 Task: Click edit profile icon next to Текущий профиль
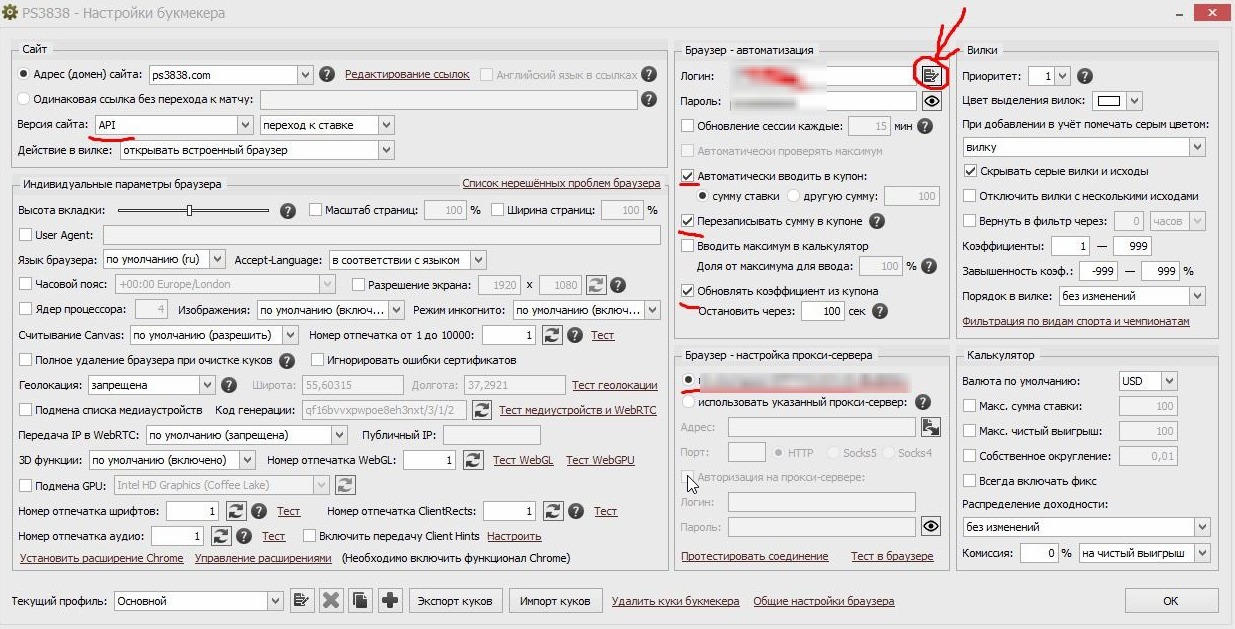[x=300, y=601]
